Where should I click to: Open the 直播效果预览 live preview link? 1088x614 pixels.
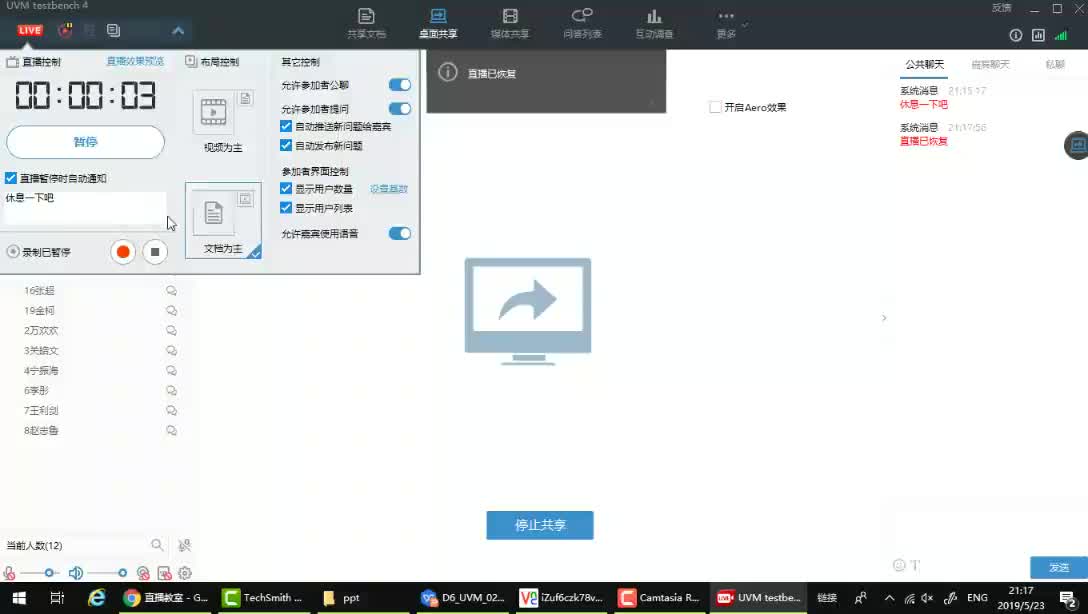[135, 61]
